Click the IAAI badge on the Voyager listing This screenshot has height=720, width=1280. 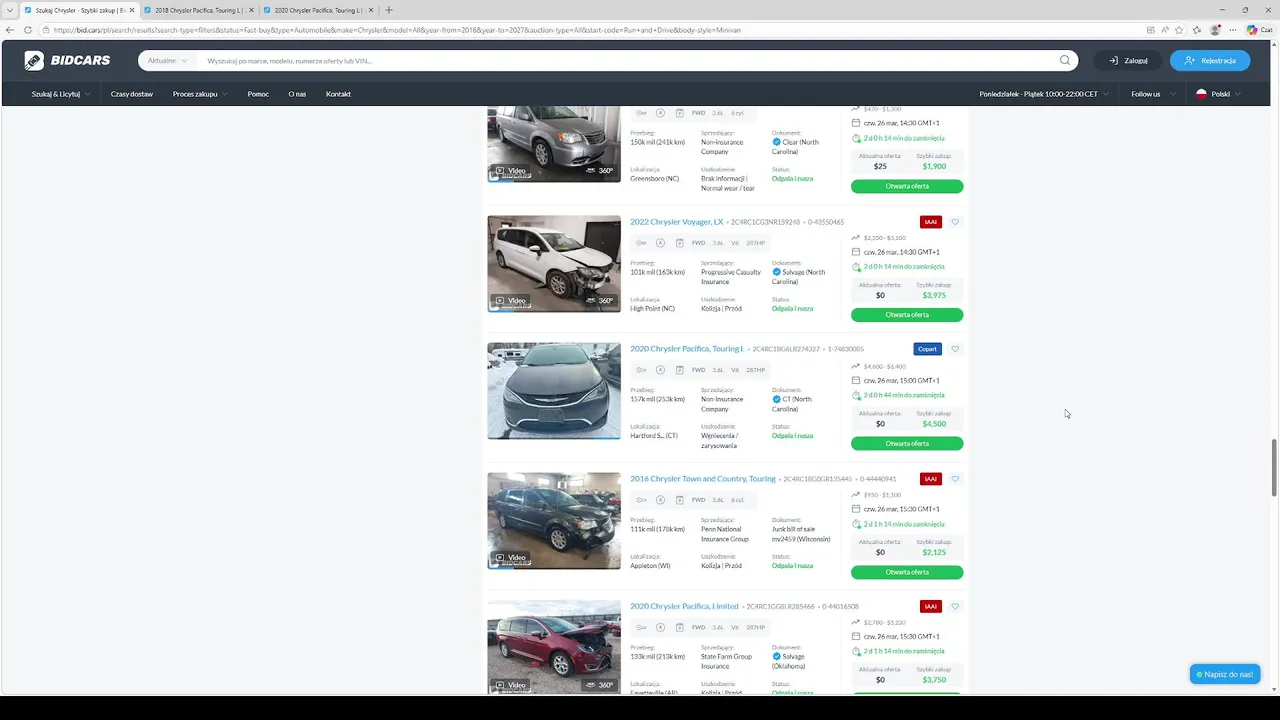pos(931,222)
